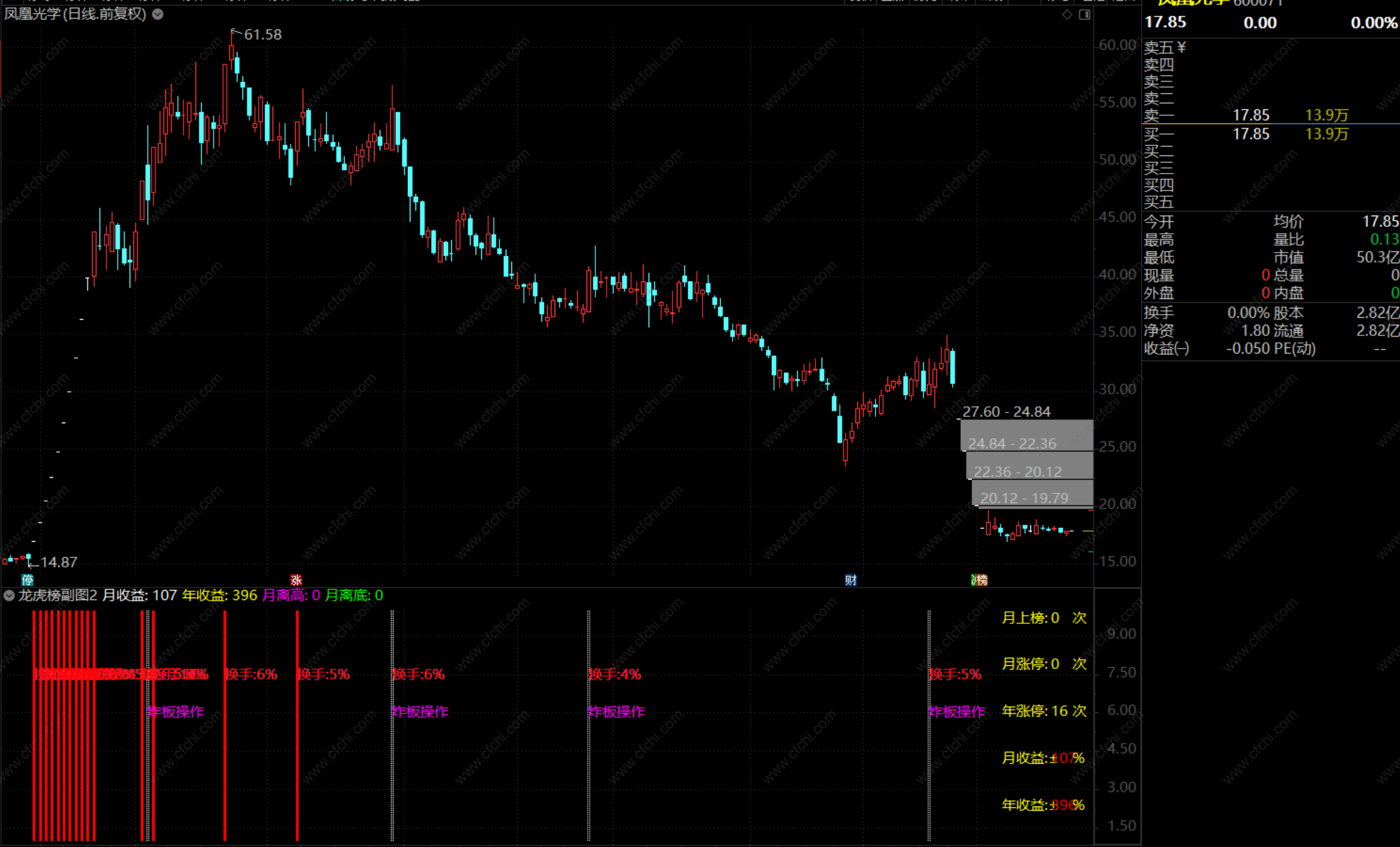Click the 龙虎榜副图2 indicator name

tap(58, 596)
